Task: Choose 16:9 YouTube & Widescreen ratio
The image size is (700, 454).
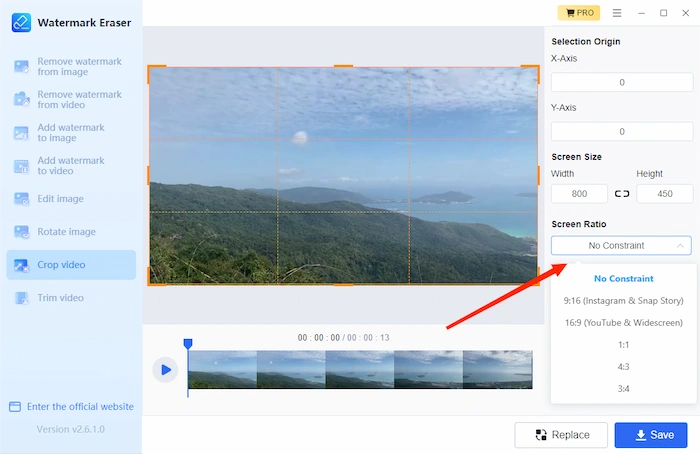Action: pos(624,322)
